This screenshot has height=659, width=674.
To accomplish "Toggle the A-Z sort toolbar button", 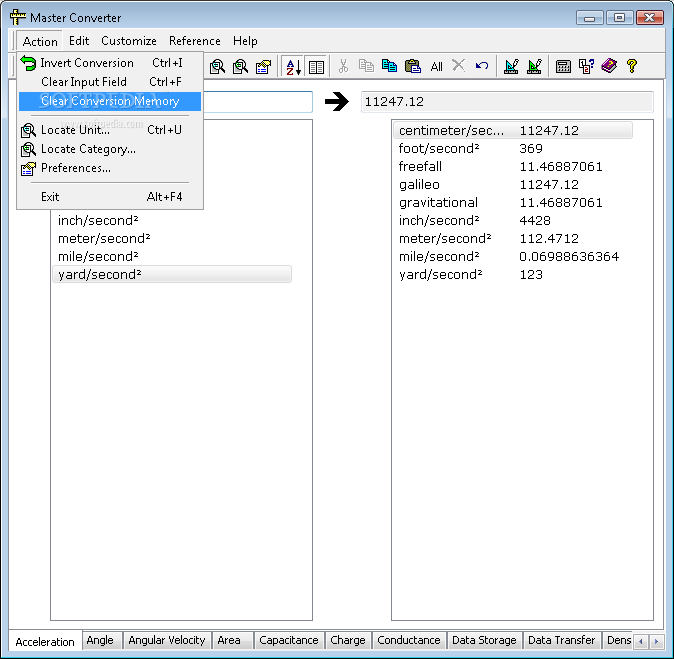I will pos(293,67).
